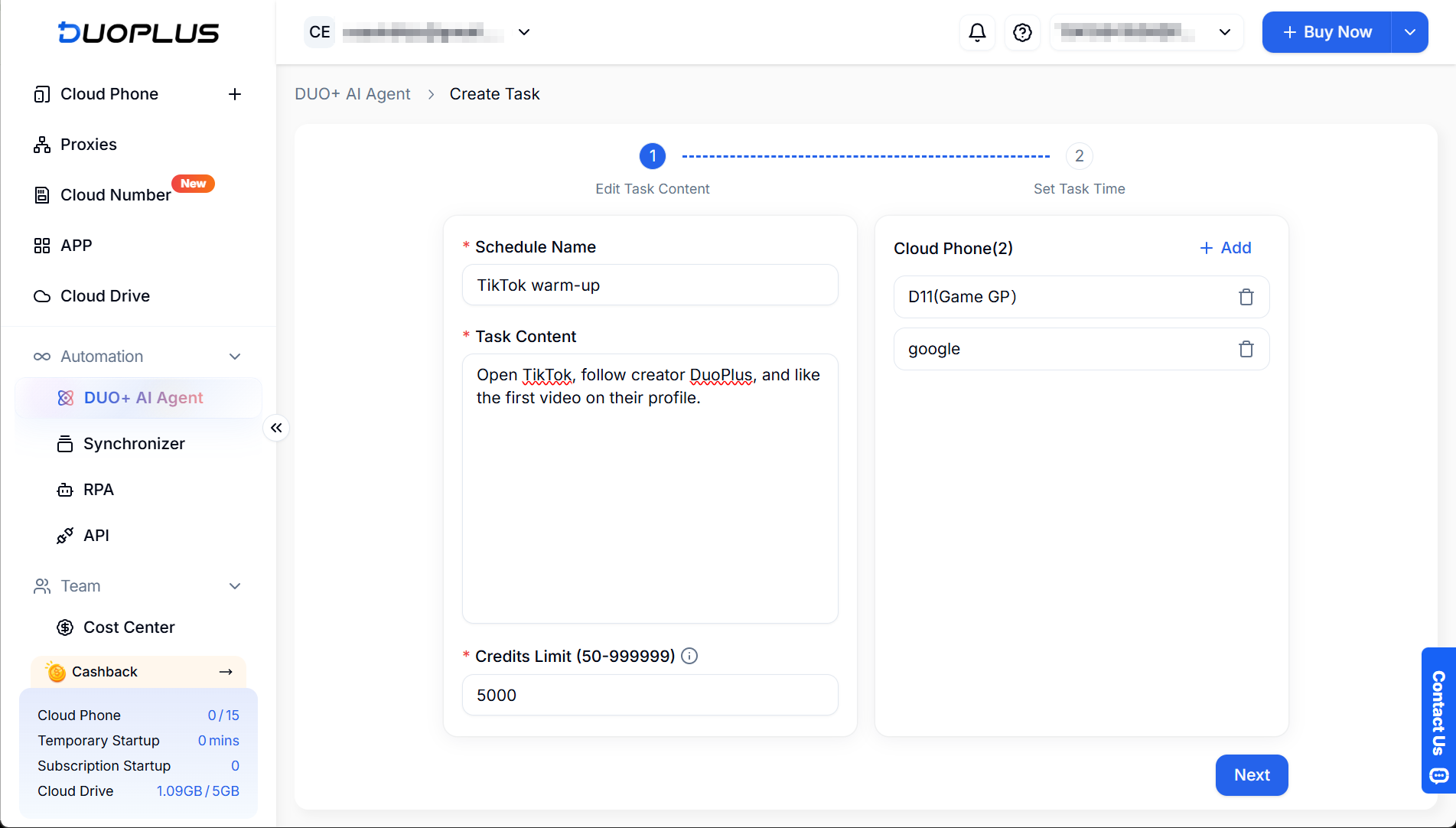Add another cloud phone to task

[x=1226, y=248]
